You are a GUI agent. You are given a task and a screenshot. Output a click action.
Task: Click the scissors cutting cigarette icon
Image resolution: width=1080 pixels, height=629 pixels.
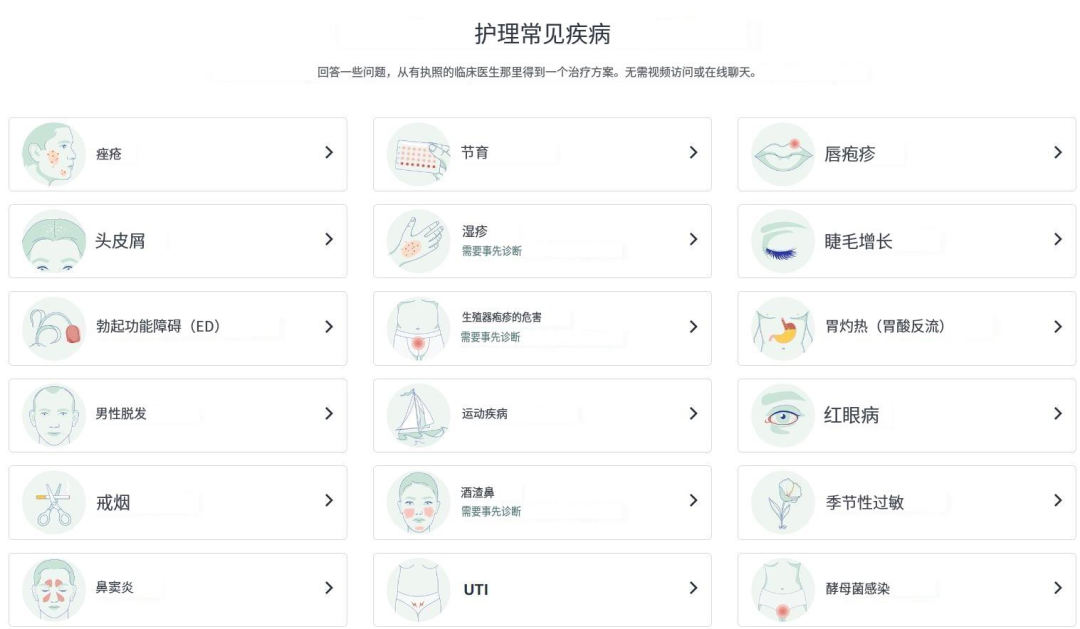[53, 502]
